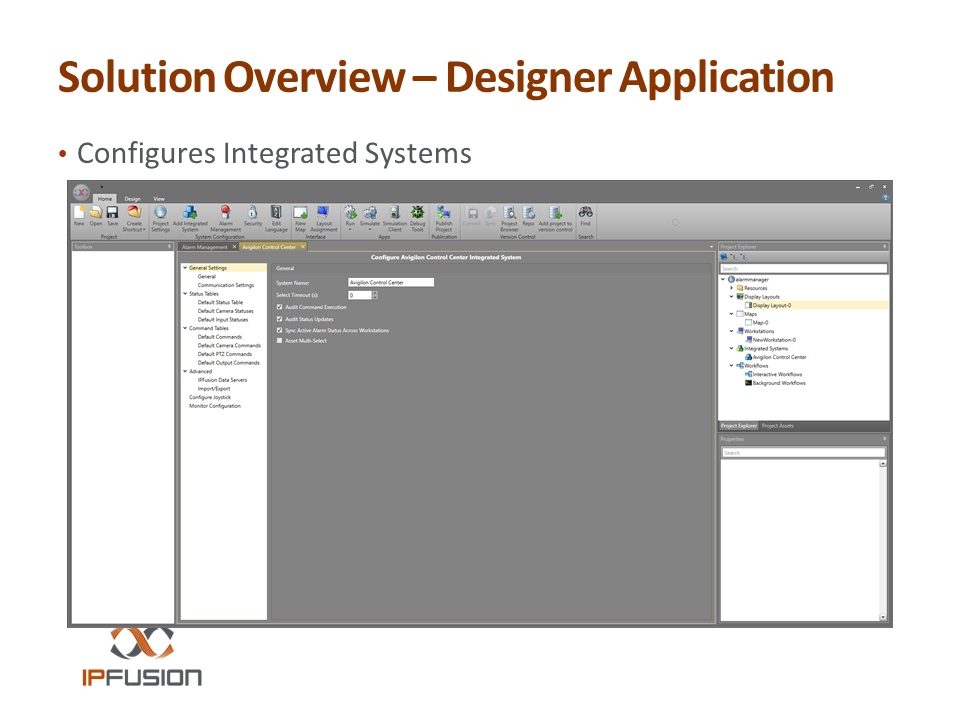
Task: Uncheck Sync Active Alarm Status Across Workstations
Action: 279,330
